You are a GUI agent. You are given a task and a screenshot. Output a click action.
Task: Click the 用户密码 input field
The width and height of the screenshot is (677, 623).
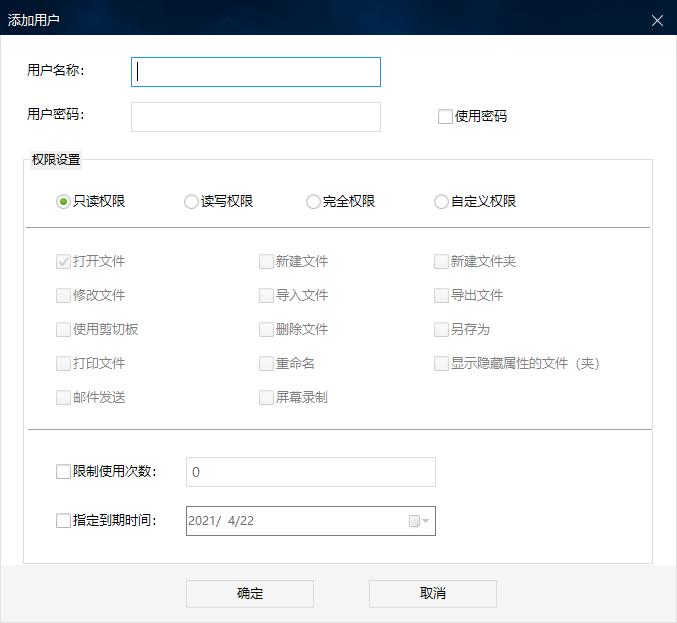click(x=256, y=117)
